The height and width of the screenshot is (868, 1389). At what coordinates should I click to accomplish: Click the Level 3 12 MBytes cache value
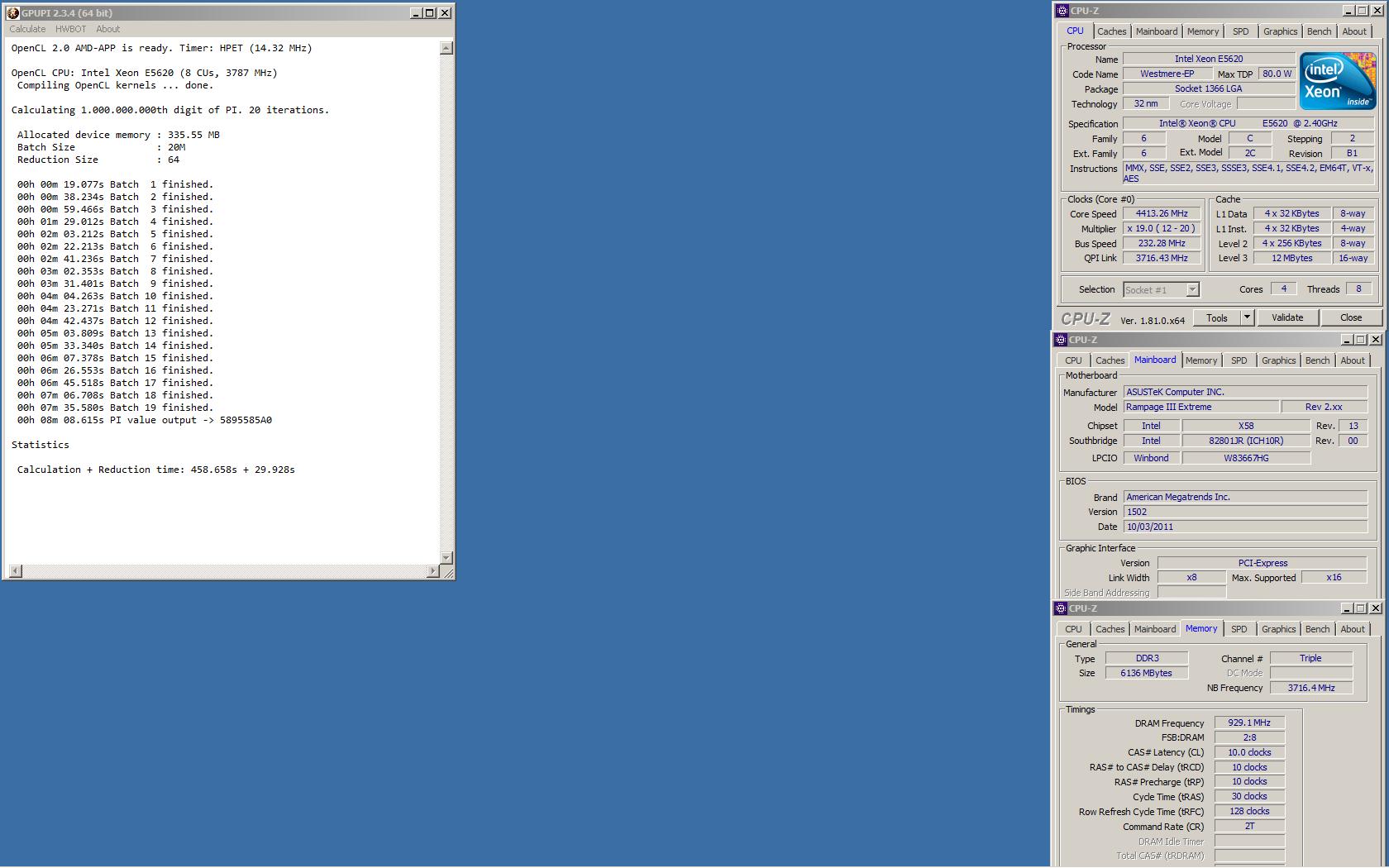click(1291, 258)
